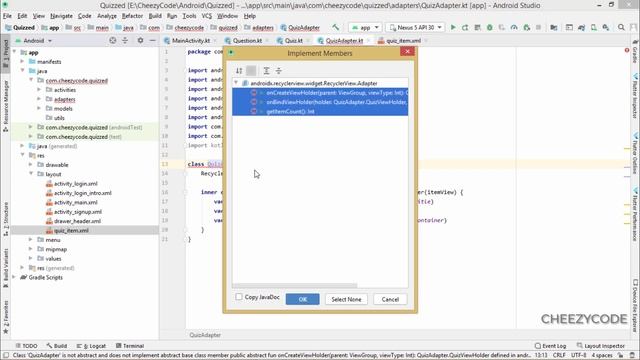Expand the manifests folder

pos(22,62)
